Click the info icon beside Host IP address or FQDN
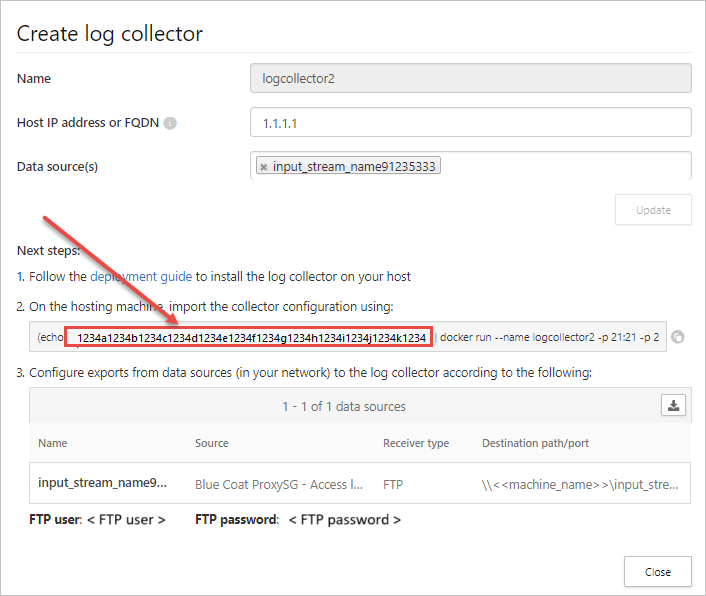This screenshot has width=706, height=596. 170,124
